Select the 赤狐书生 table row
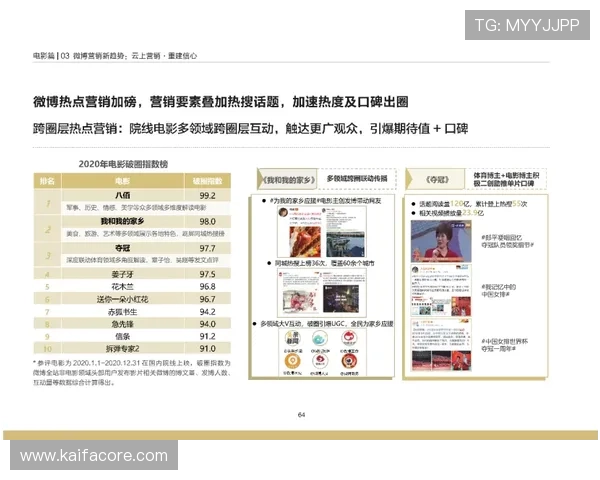The width and height of the screenshot is (600, 480). tap(132, 312)
